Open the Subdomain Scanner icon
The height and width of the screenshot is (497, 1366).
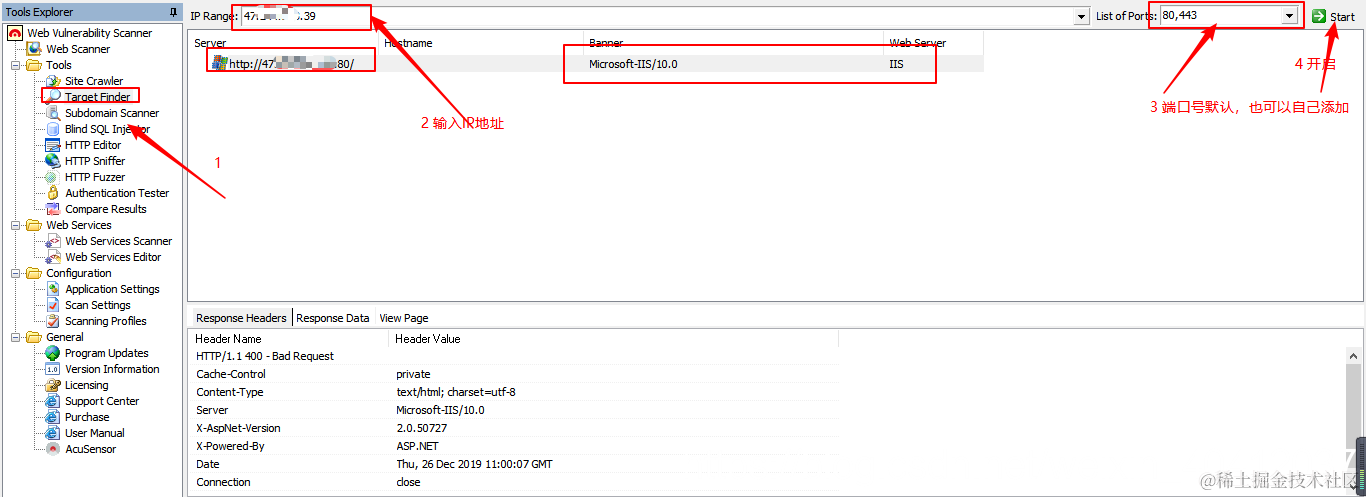(x=53, y=113)
